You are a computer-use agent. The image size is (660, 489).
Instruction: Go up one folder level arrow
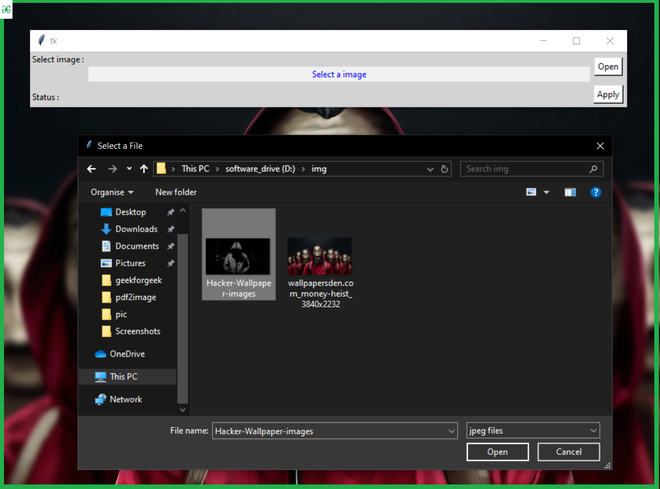point(144,169)
